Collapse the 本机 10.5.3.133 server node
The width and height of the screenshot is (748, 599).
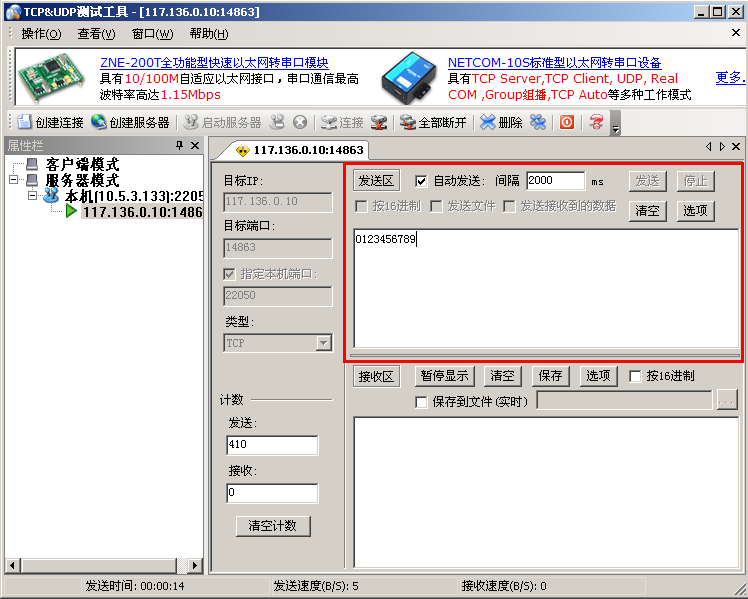tap(32, 195)
